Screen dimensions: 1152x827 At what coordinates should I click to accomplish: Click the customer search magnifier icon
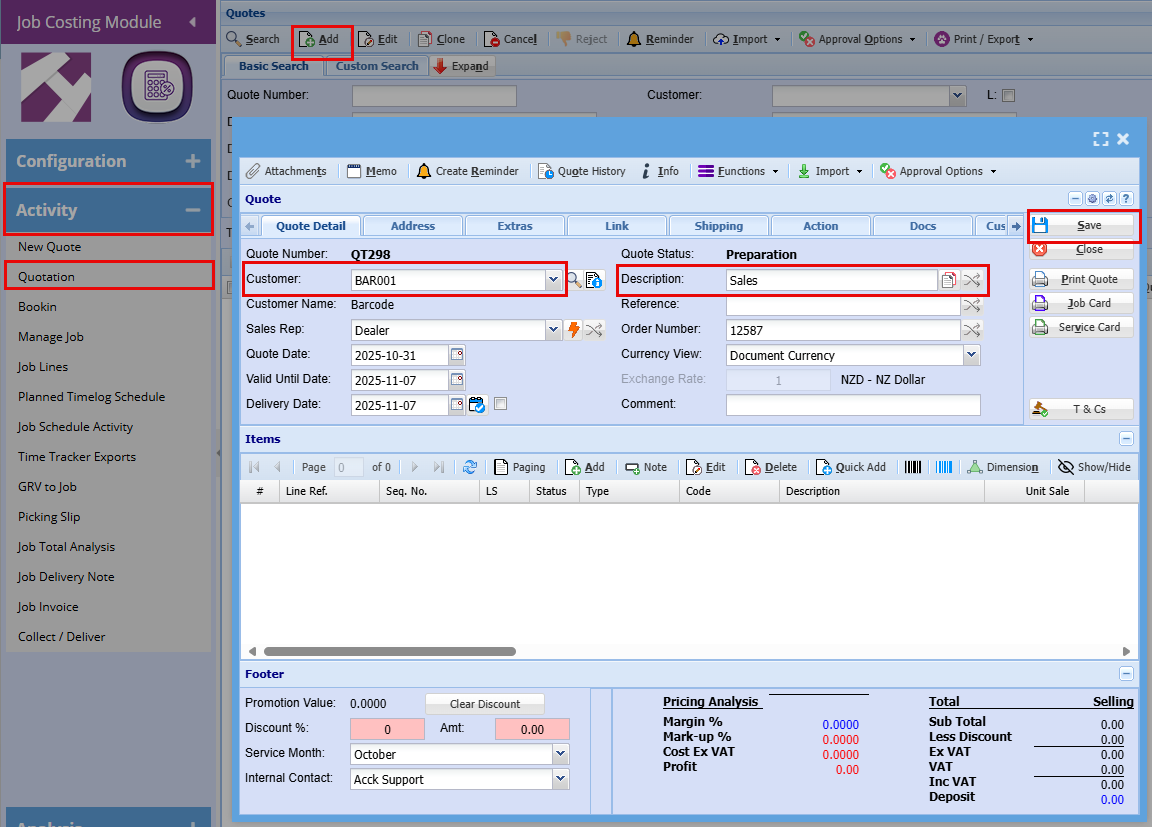(x=574, y=280)
